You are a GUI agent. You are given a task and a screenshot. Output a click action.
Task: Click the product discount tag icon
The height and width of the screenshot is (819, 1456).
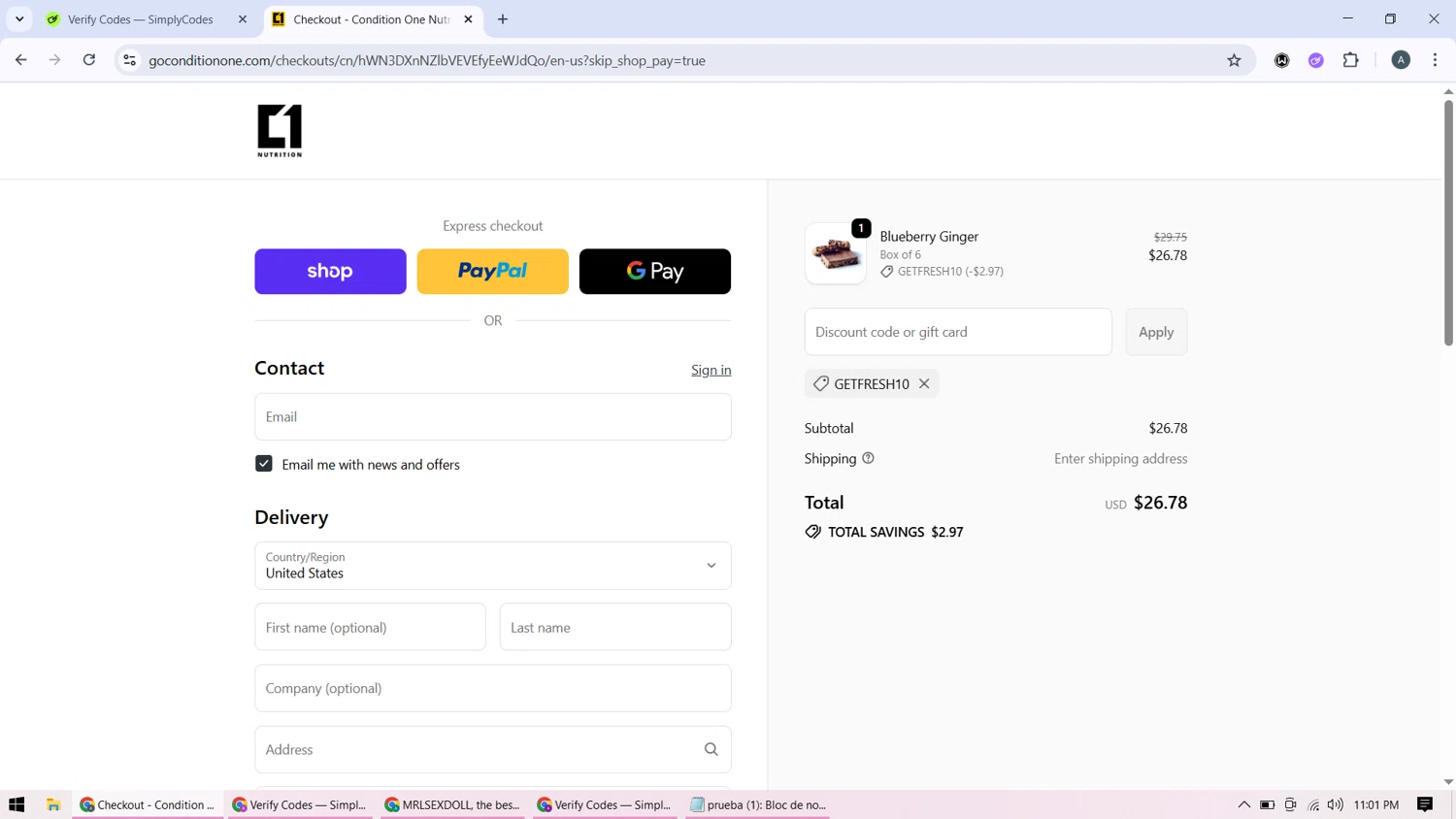click(886, 272)
